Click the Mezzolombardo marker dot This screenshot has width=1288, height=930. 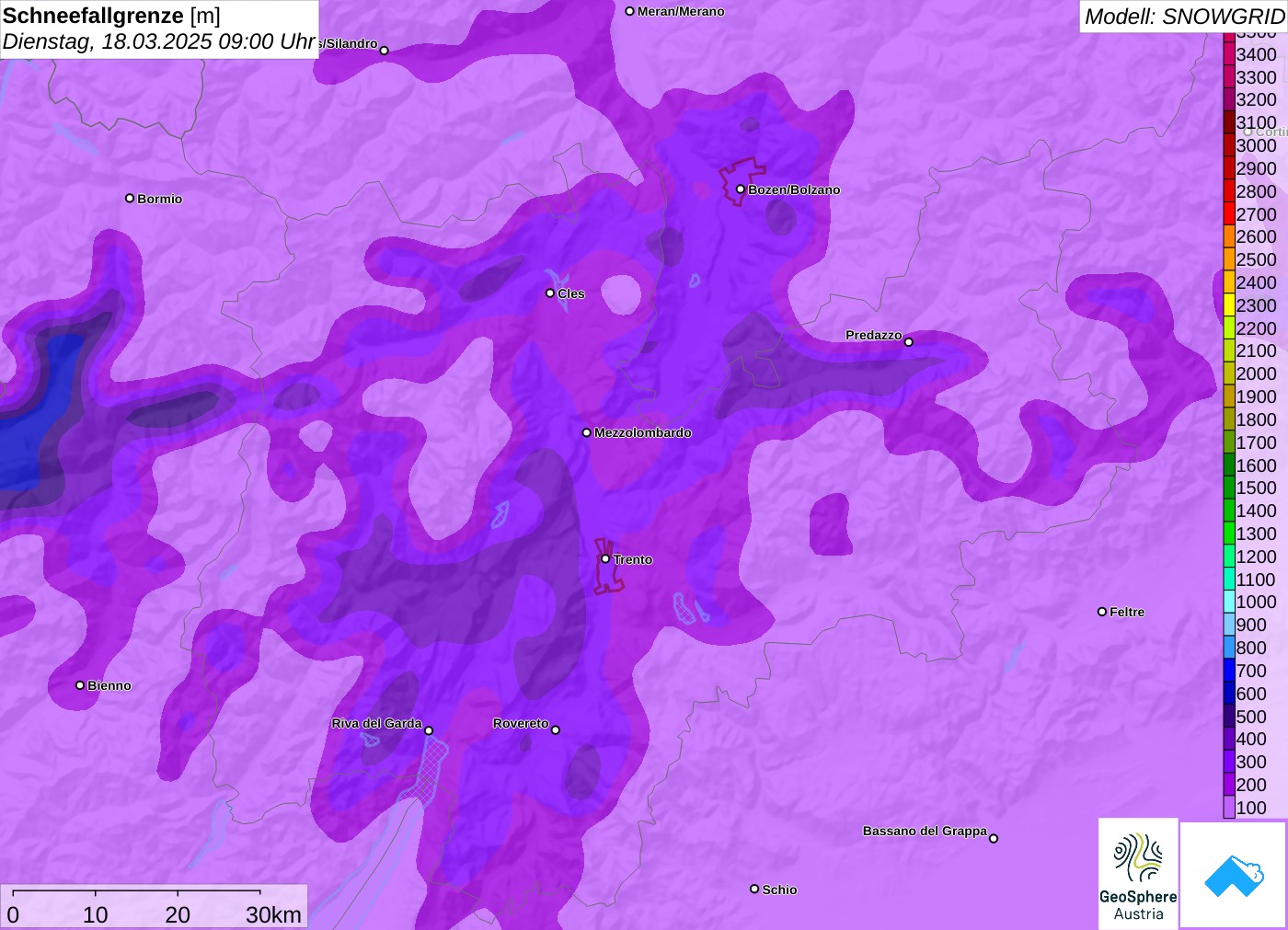click(x=587, y=432)
